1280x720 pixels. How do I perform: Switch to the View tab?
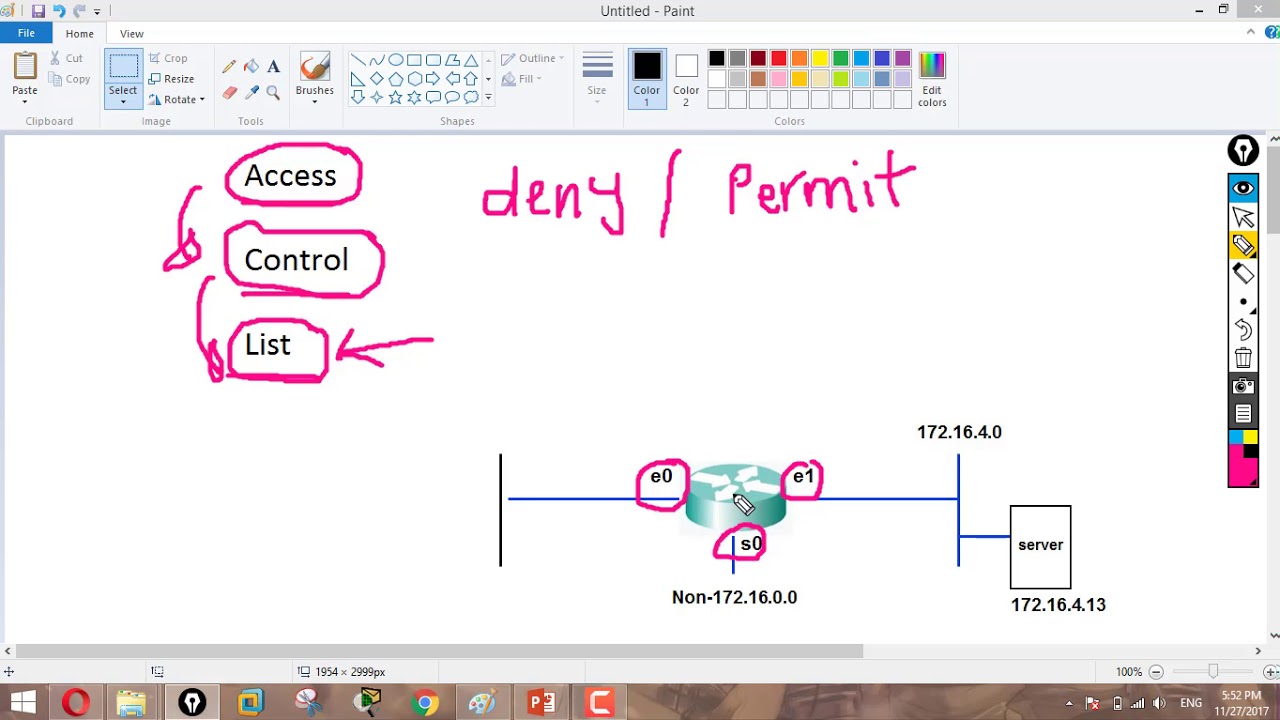click(132, 33)
